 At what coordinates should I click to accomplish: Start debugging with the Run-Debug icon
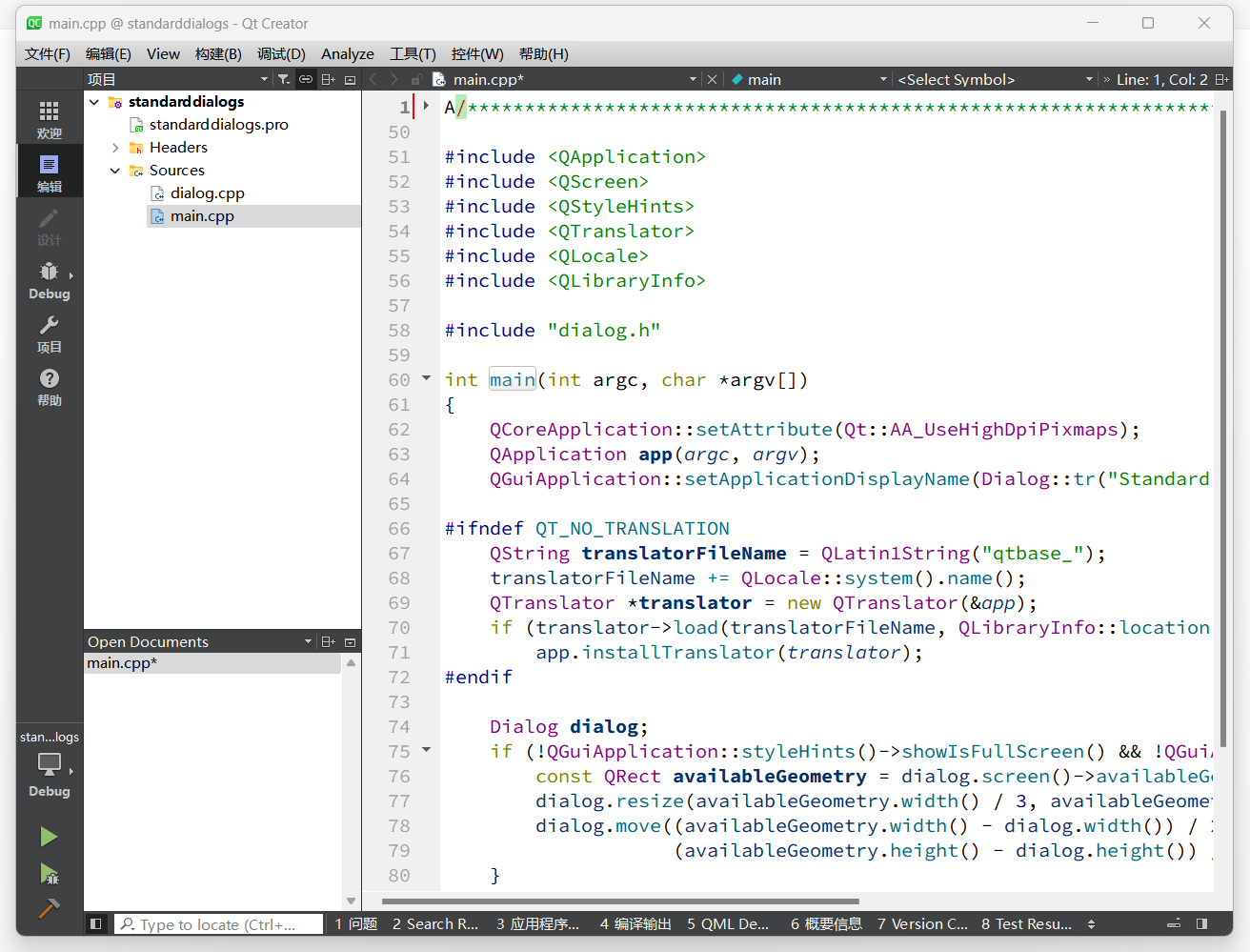(x=49, y=874)
